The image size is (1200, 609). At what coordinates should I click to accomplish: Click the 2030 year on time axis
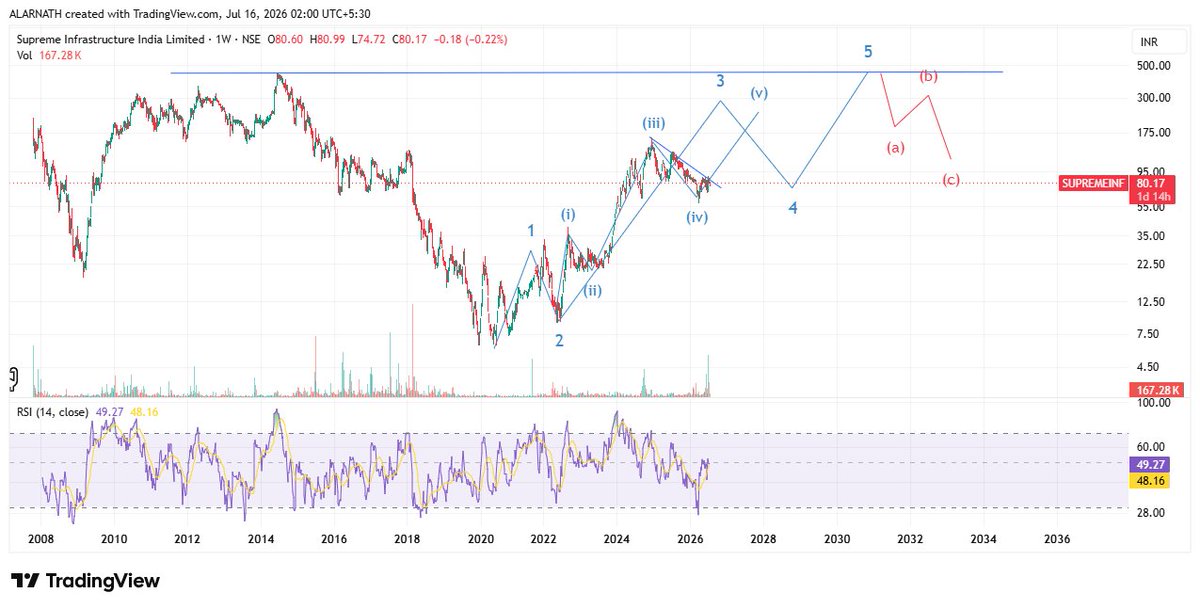pyautogui.click(x=837, y=538)
